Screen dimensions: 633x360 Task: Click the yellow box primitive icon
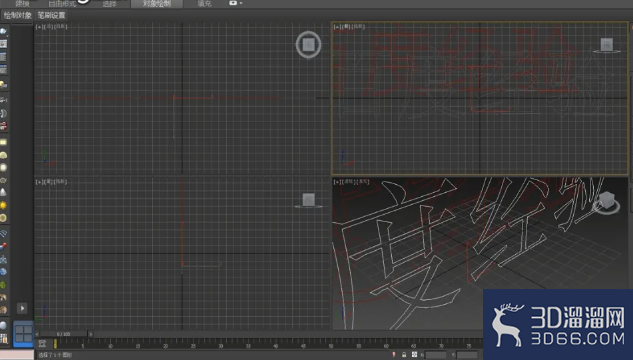pos(3,142)
